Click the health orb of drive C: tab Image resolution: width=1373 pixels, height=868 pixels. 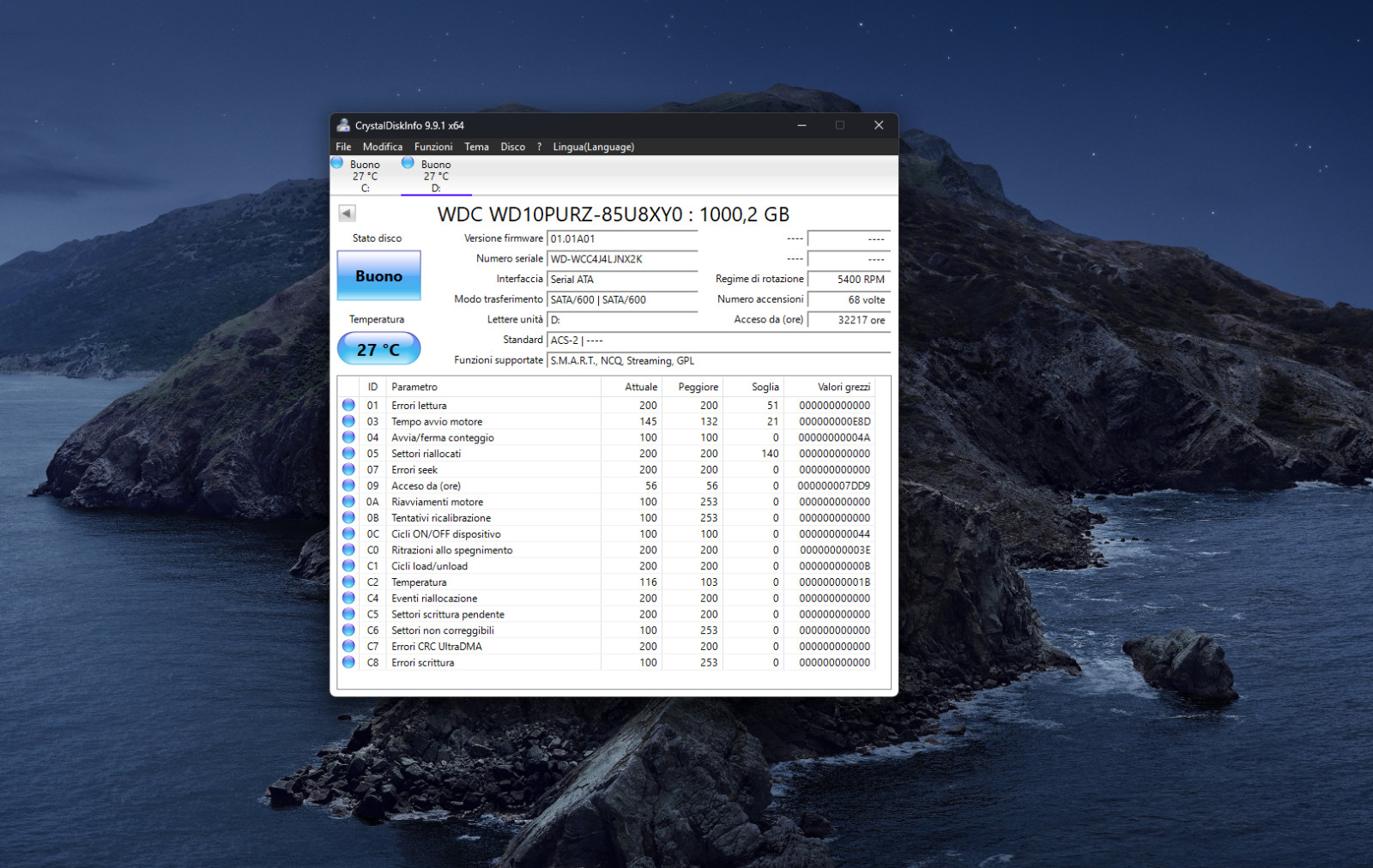[337, 162]
